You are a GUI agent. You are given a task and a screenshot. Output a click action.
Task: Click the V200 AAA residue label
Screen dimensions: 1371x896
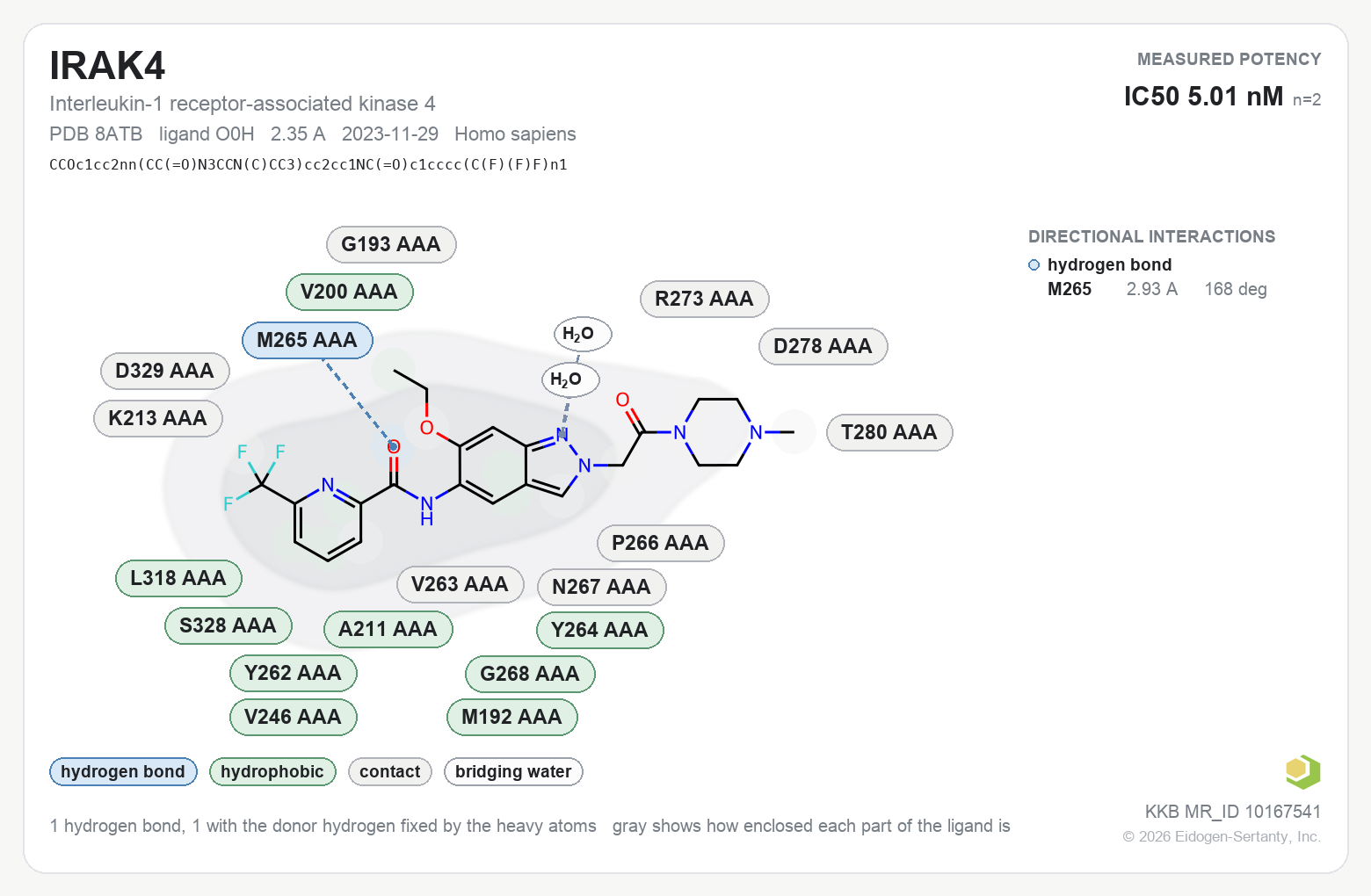350,292
